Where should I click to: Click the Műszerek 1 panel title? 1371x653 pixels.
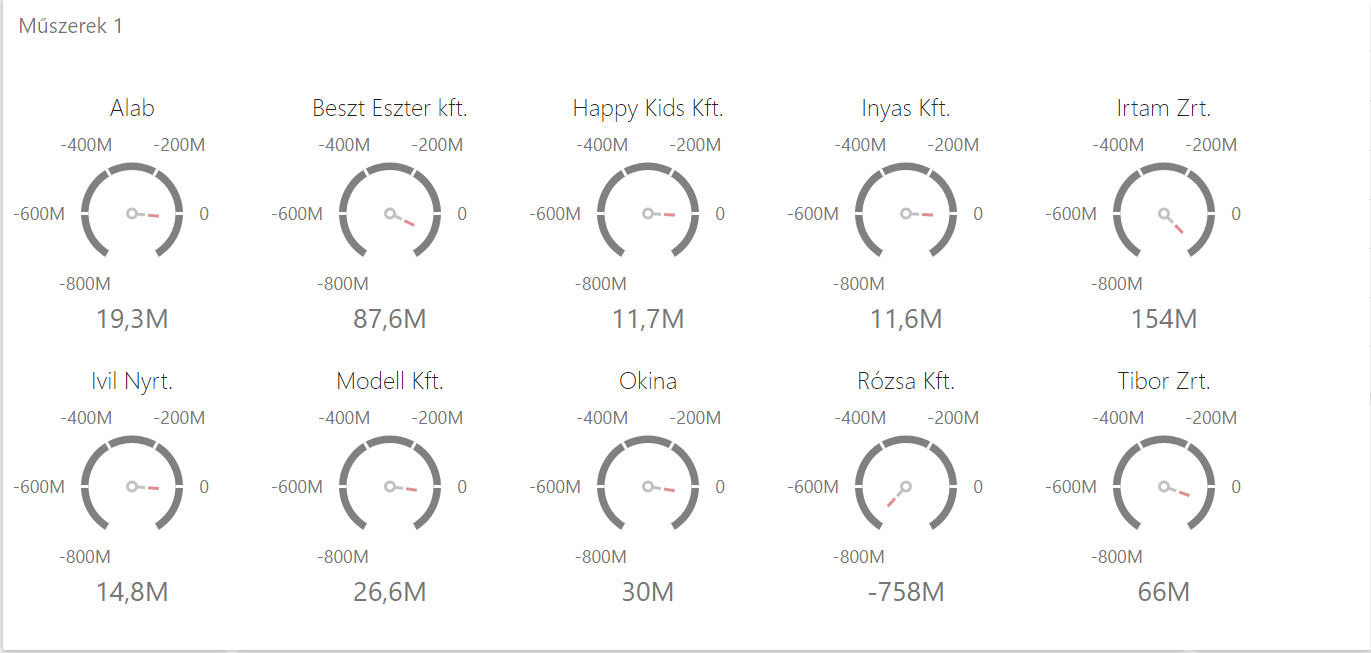[x=71, y=26]
